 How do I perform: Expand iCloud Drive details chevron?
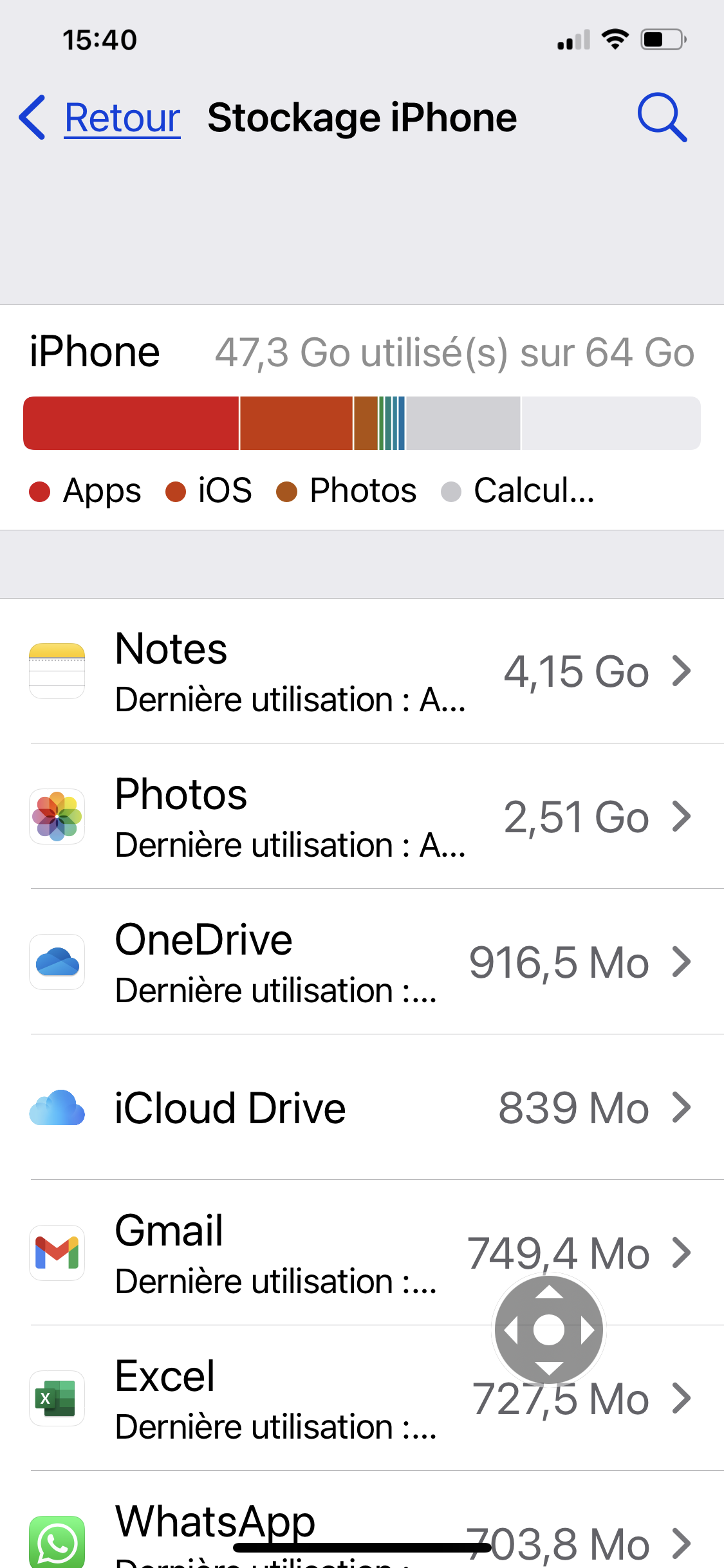[x=681, y=1107]
